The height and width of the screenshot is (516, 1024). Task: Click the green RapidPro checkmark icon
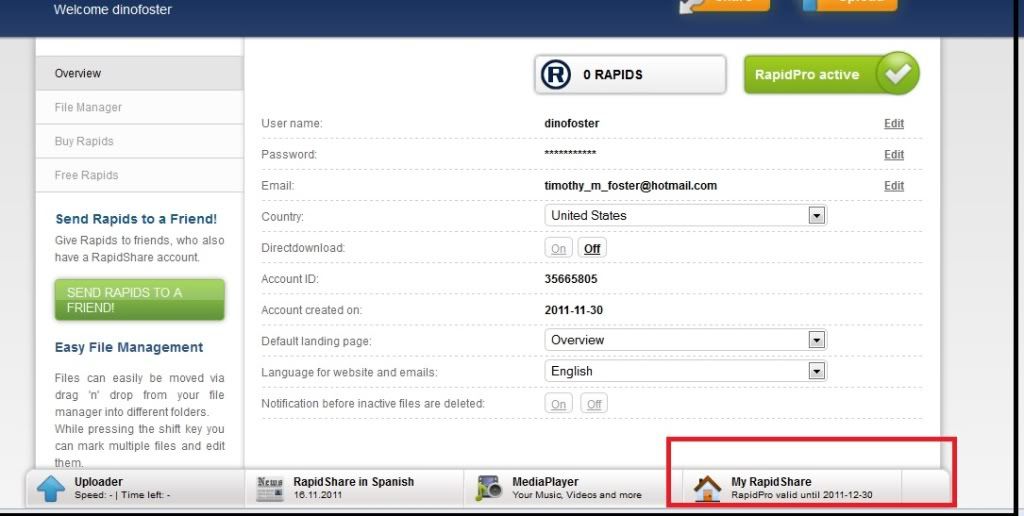pyautogui.click(x=898, y=74)
